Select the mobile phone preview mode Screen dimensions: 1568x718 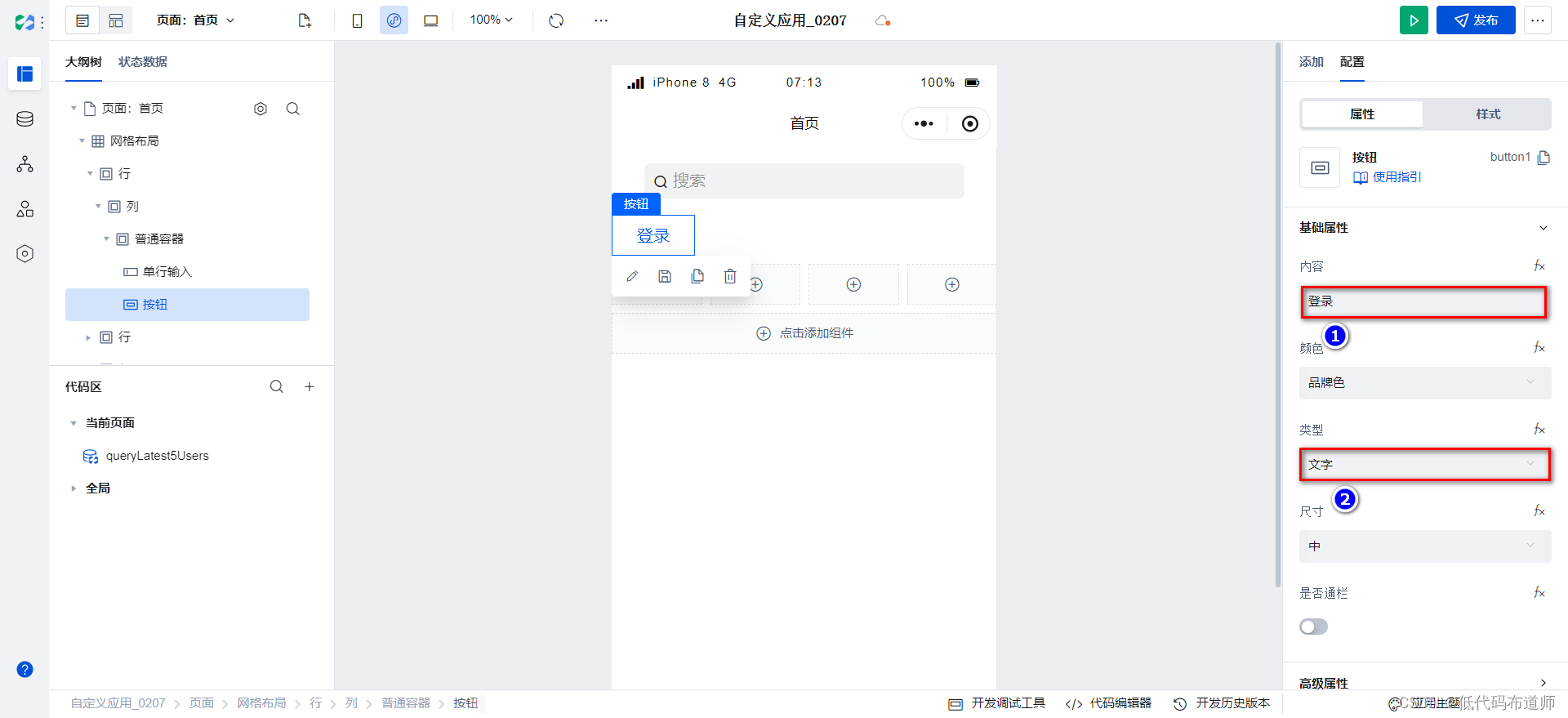[x=357, y=20]
